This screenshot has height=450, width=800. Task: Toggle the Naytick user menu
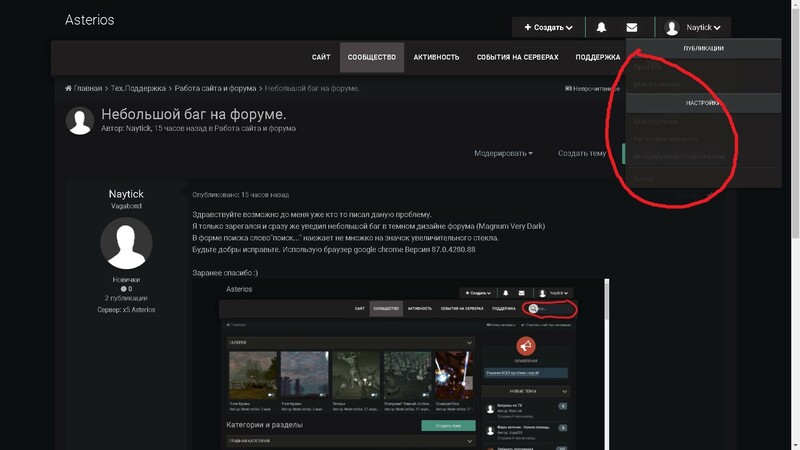[703, 28]
